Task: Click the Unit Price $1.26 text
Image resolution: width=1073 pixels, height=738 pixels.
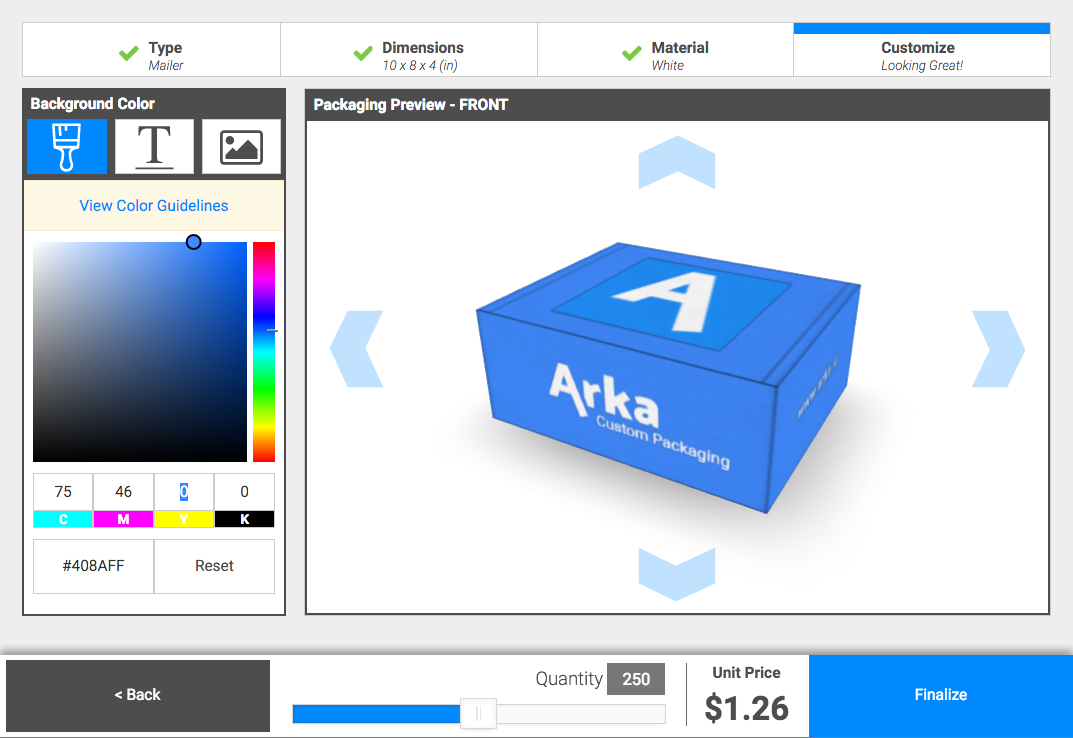Action: pyautogui.click(x=747, y=696)
